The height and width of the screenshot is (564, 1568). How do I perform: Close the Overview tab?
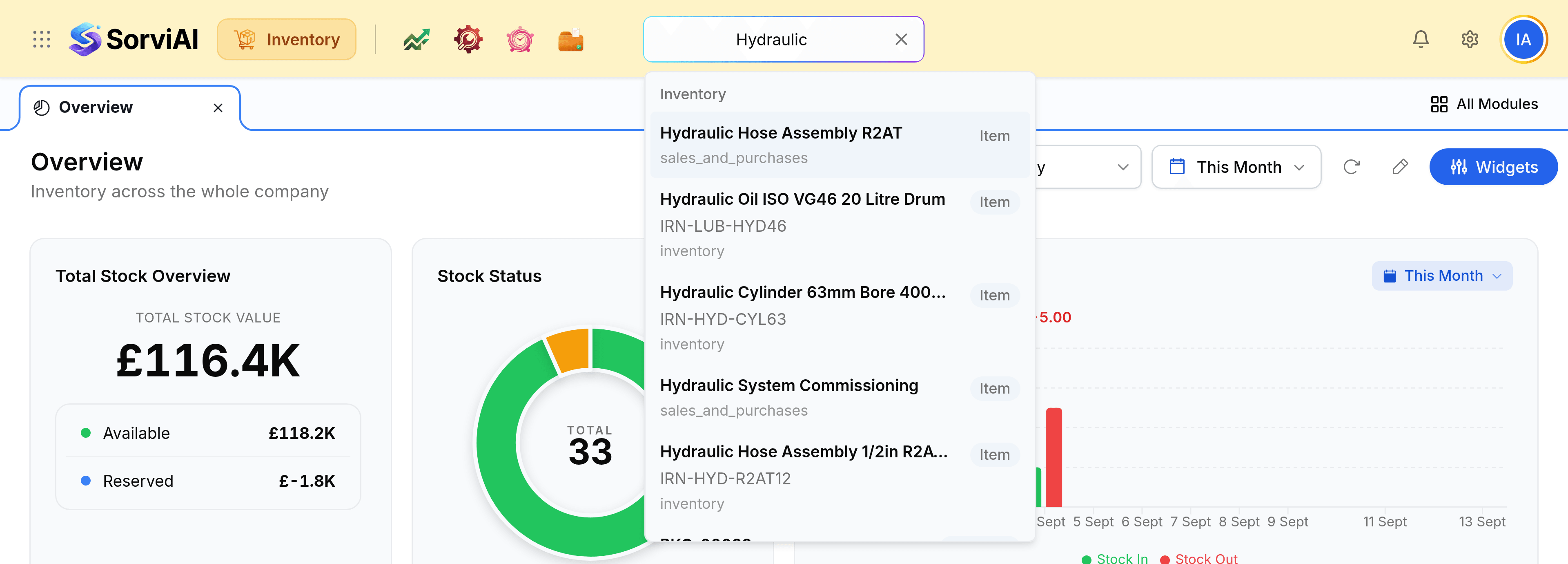218,108
